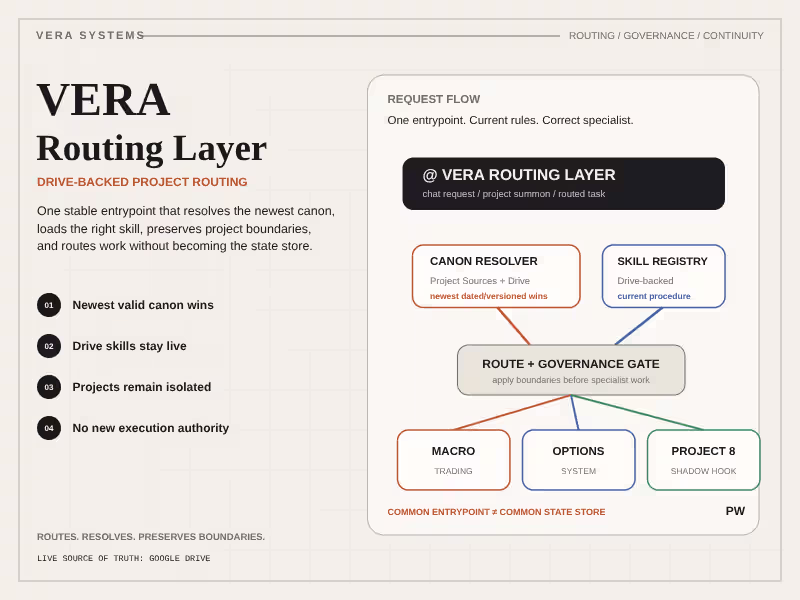Image resolution: width=800 pixels, height=600 pixels.
Task: Click the 02 numbered badge
Action: click(49, 346)
